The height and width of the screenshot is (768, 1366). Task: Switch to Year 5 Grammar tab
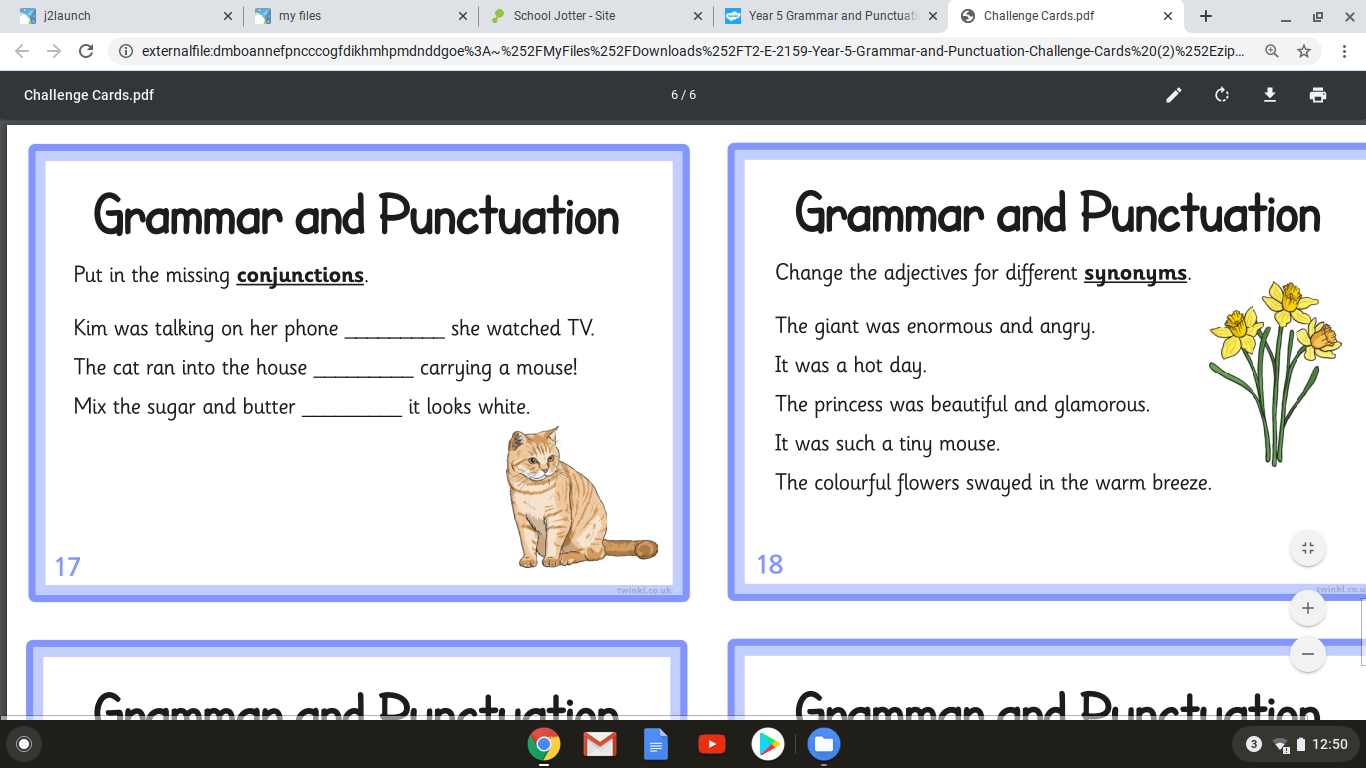tap(830, 16)
